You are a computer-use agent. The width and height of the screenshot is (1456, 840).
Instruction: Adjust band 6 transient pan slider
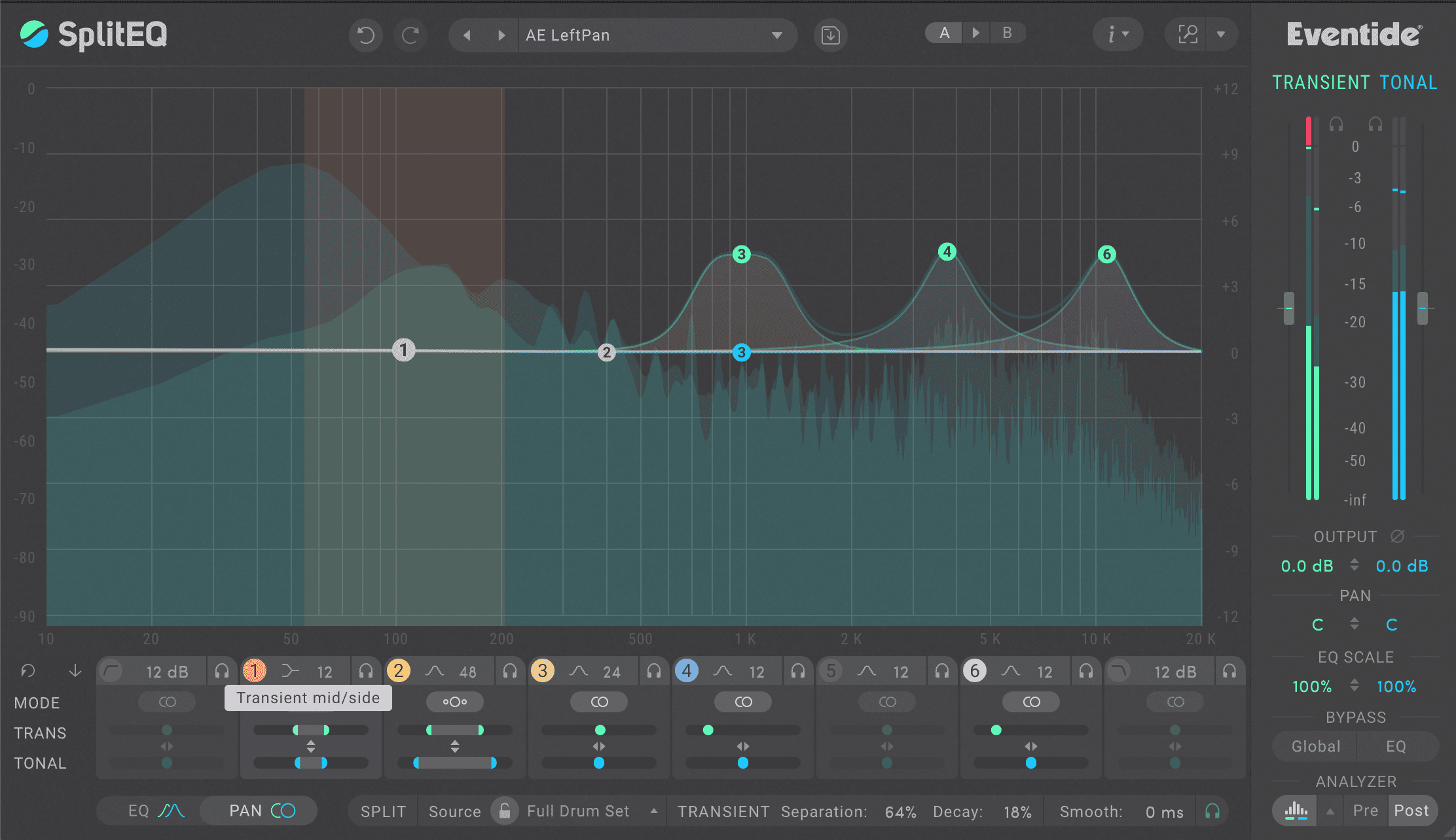click(1031, 730)
